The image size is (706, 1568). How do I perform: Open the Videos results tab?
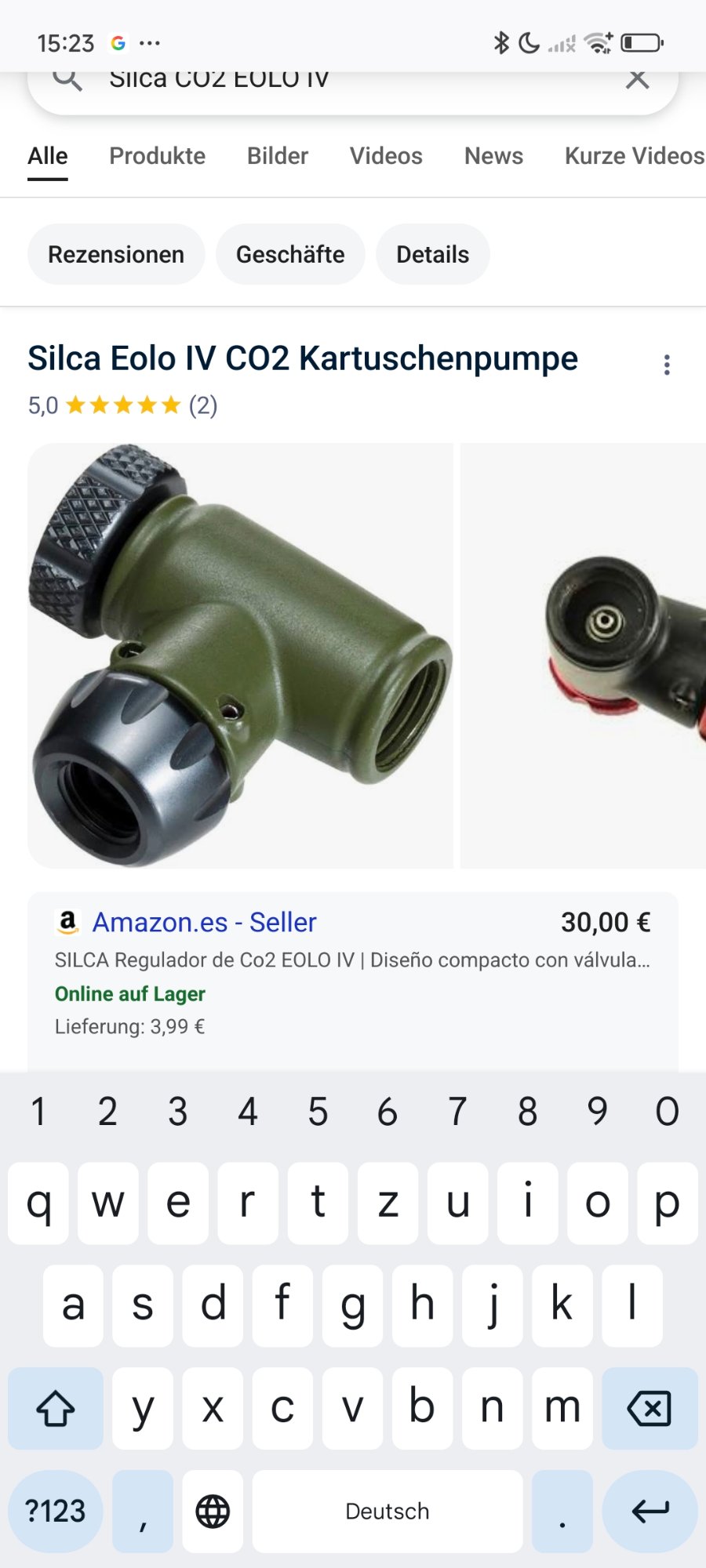[386, 156]
